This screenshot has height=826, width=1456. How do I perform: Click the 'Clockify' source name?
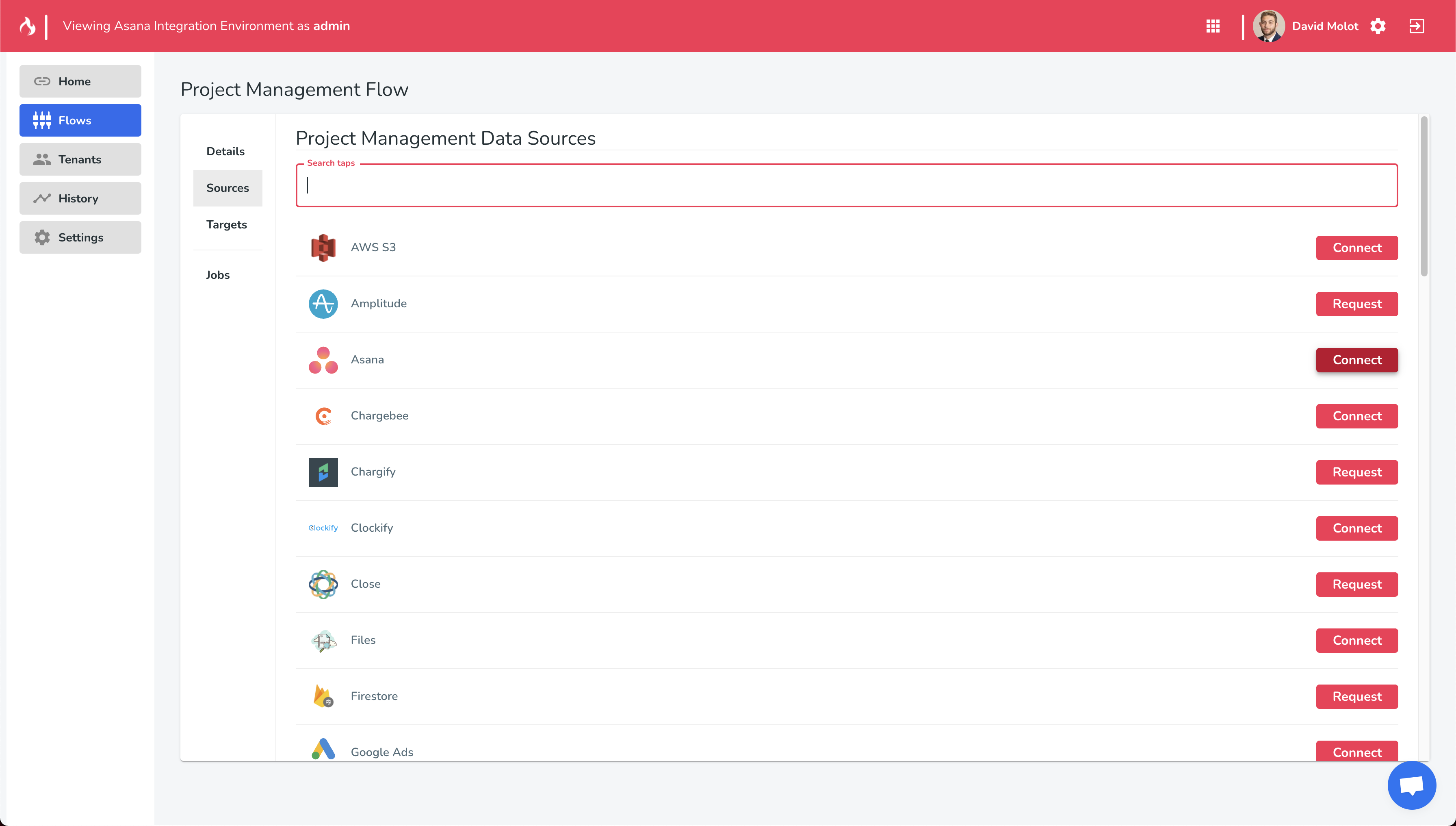tap(371, 528)
